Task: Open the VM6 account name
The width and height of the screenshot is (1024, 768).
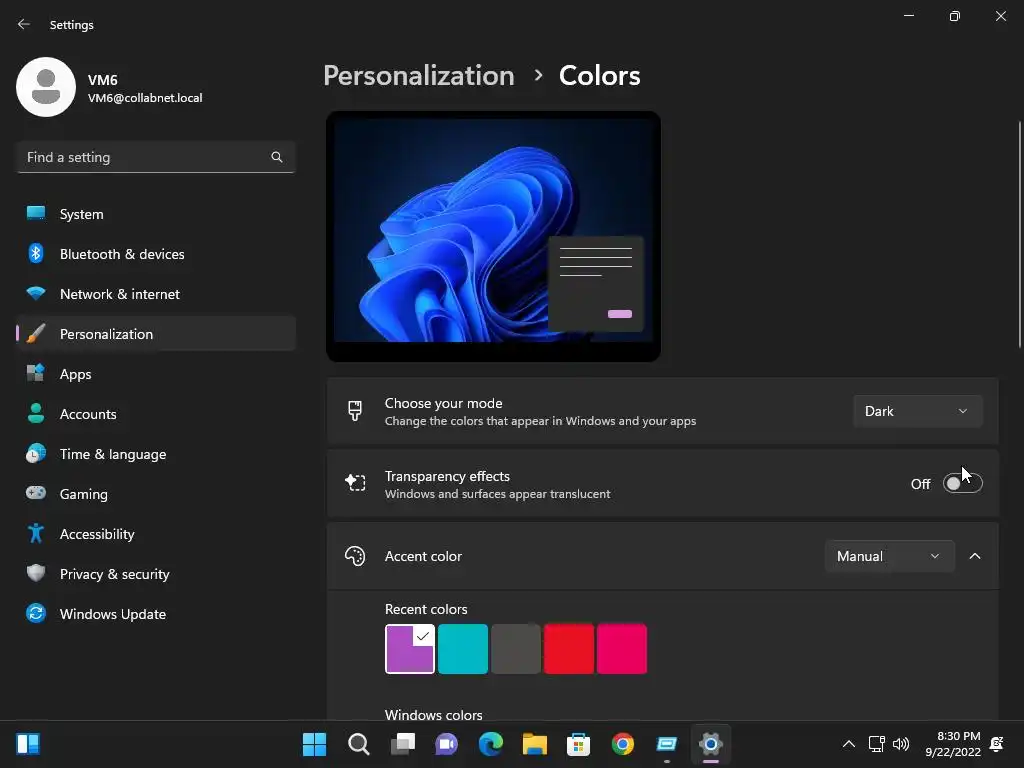Action: (x=103, y=80)
